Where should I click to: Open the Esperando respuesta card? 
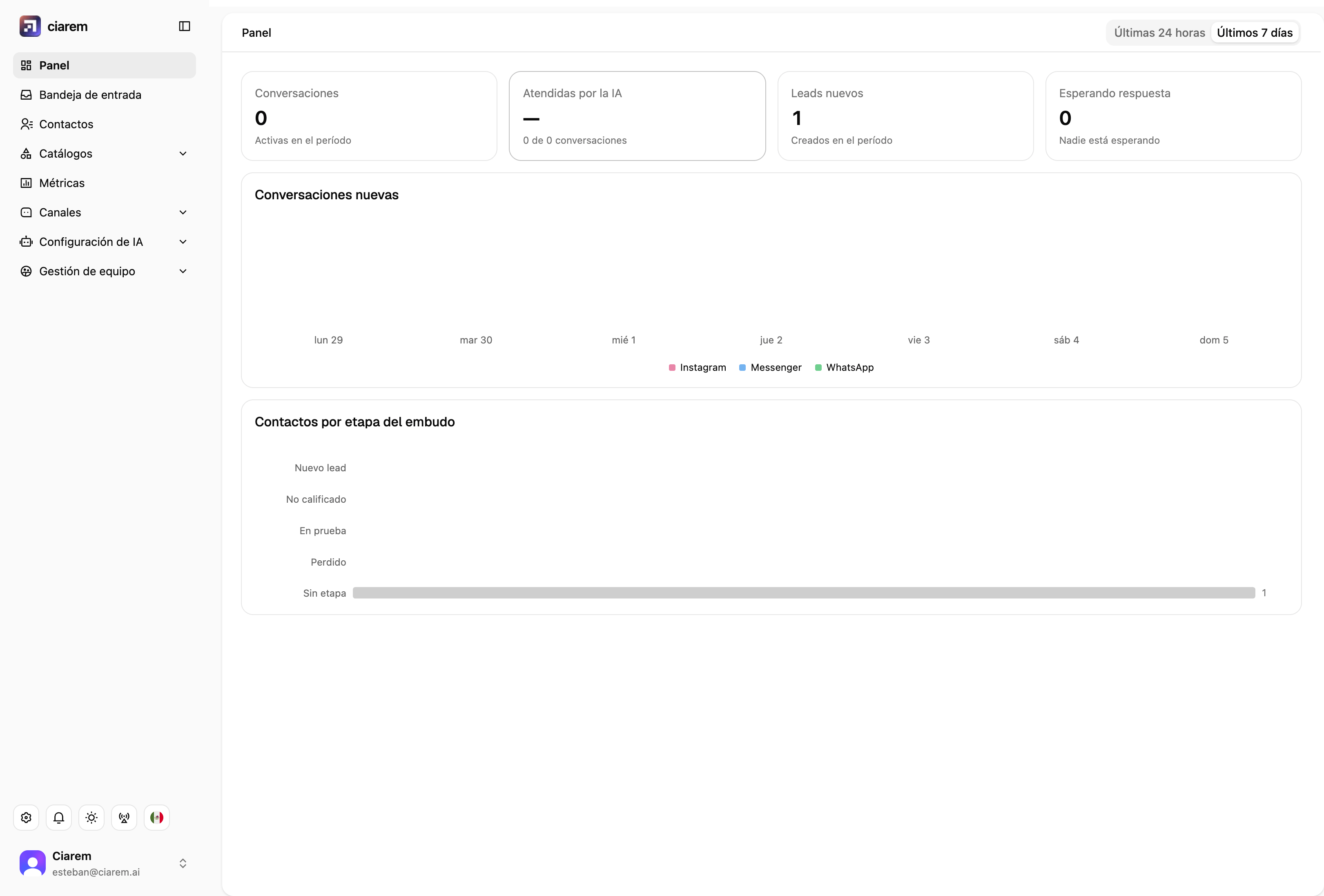click(1174, 116)
